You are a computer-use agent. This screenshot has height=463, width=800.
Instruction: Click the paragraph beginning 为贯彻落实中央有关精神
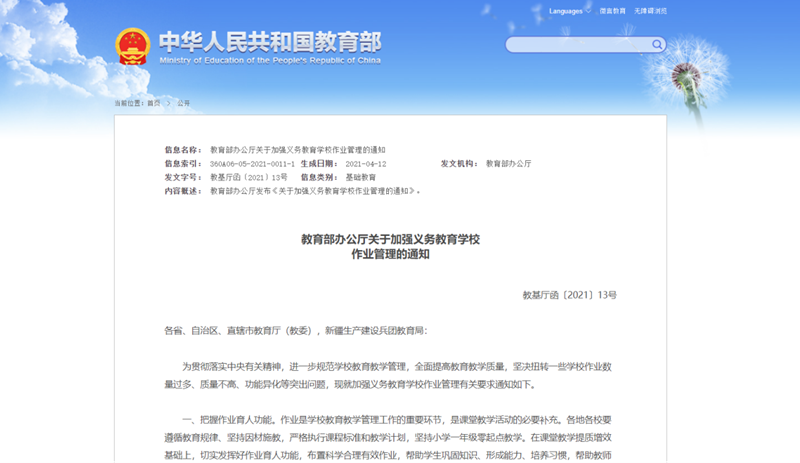click(388, 376)
